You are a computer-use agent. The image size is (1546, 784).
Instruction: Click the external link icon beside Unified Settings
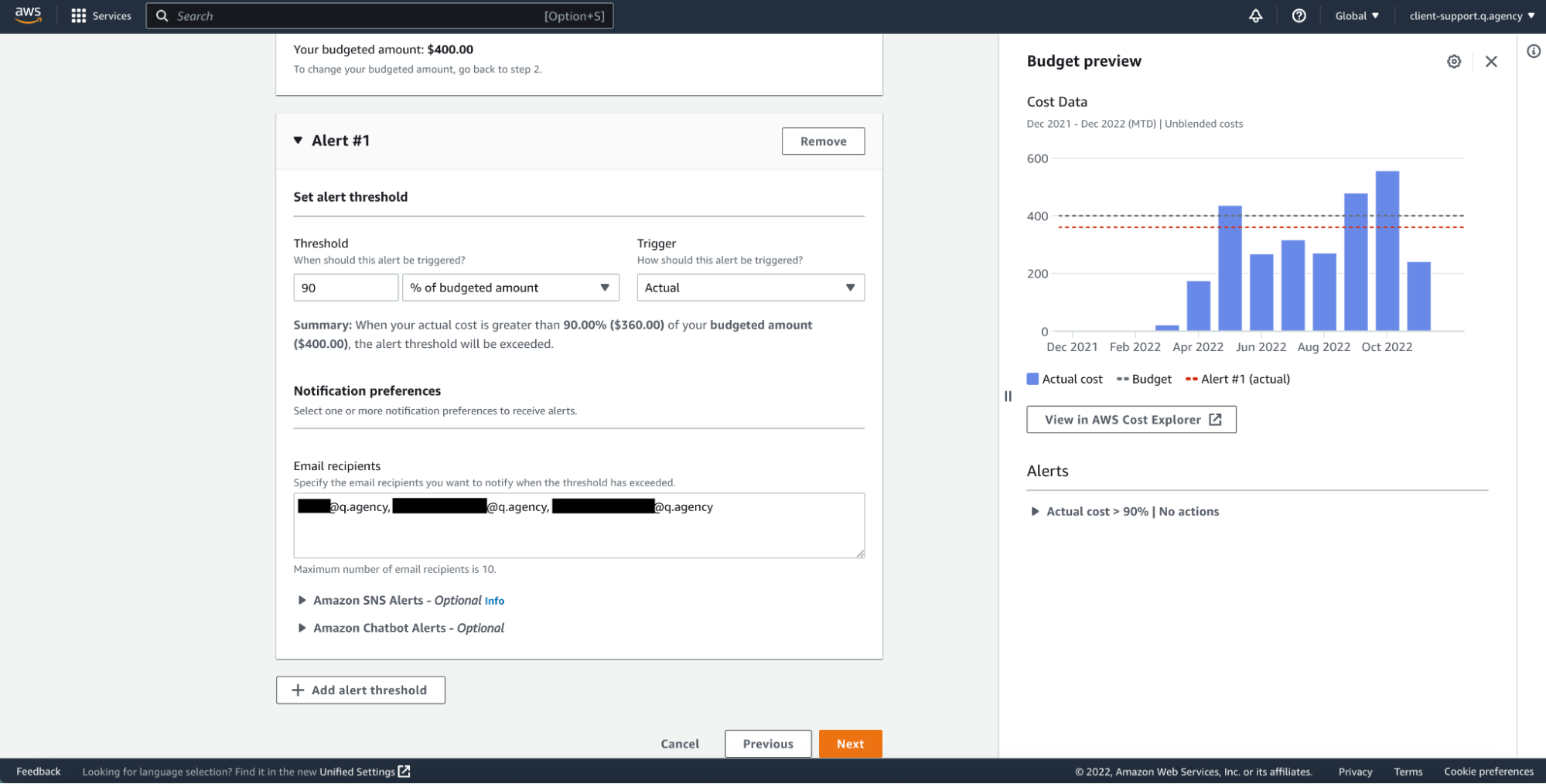click(x=404, y=772)
